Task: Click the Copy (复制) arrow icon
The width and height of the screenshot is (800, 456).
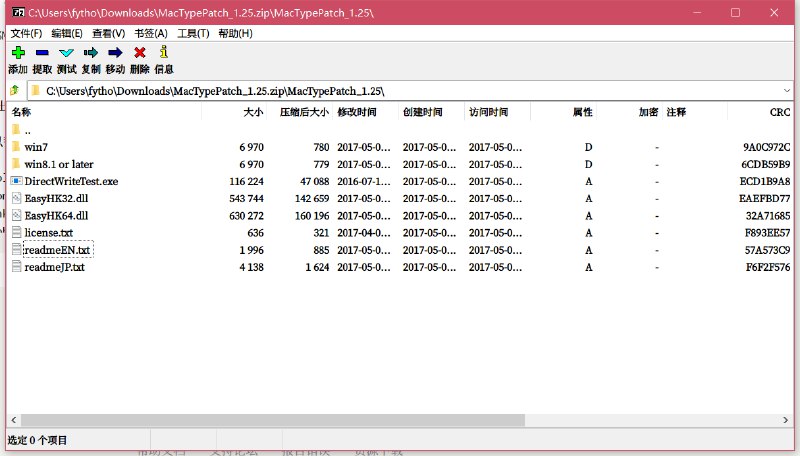Action: click(91, 52)
